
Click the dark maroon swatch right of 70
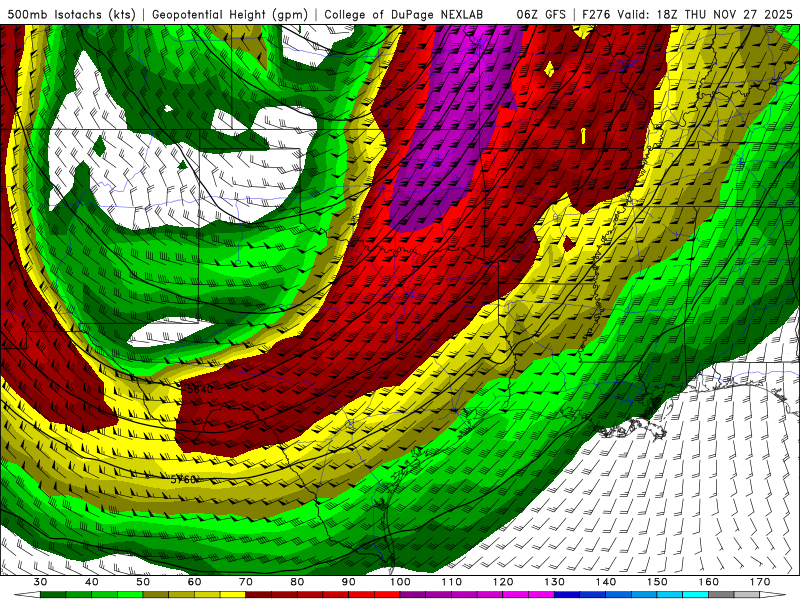(259, 595)
